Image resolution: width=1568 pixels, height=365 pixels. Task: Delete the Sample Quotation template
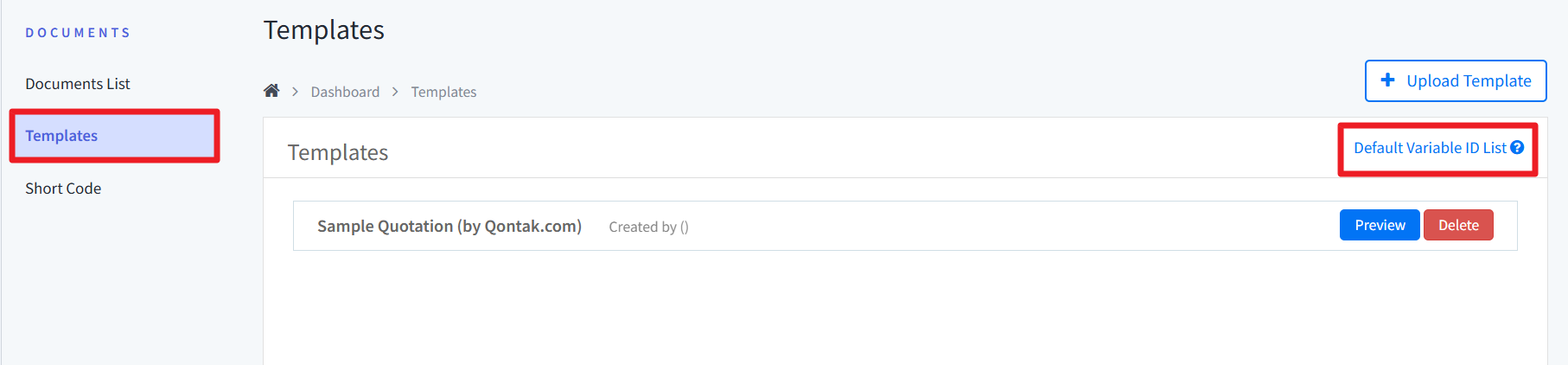tap(1458, 225)
